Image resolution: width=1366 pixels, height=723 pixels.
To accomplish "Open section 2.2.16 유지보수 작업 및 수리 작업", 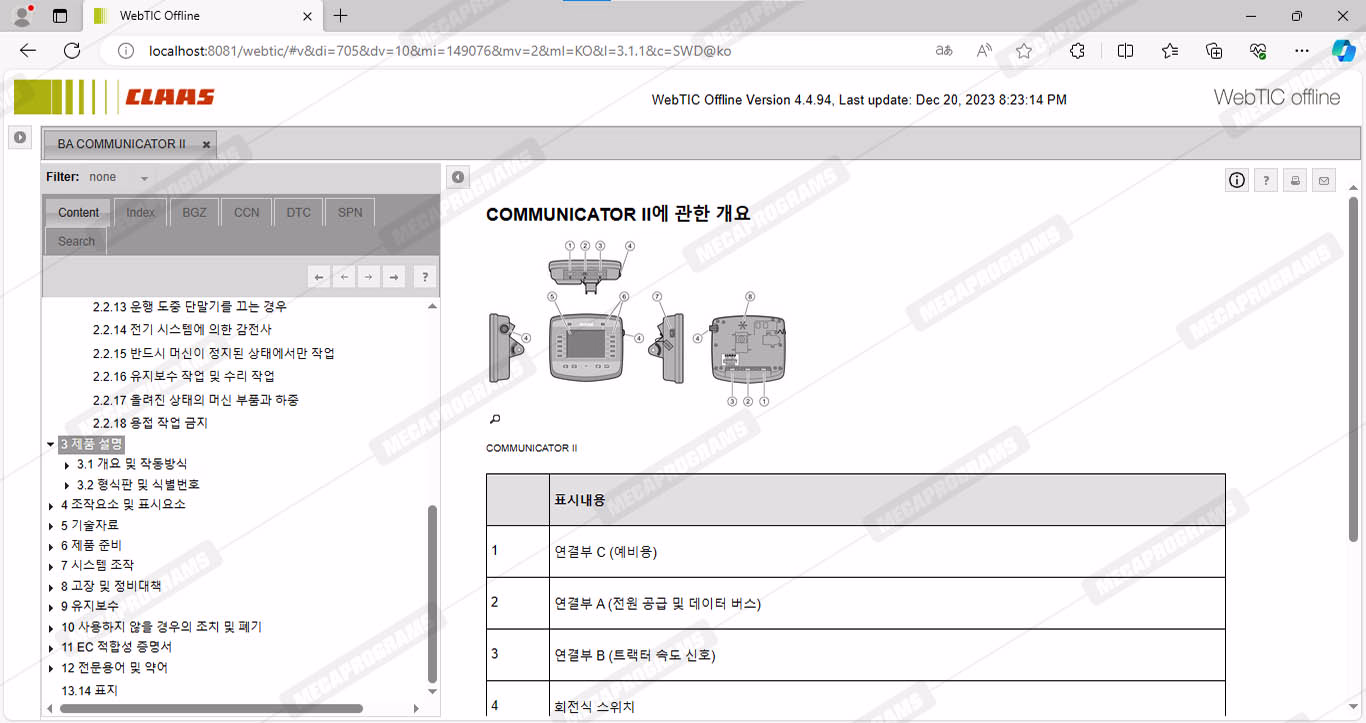I will pyautogui.click(x=183, y=376).
